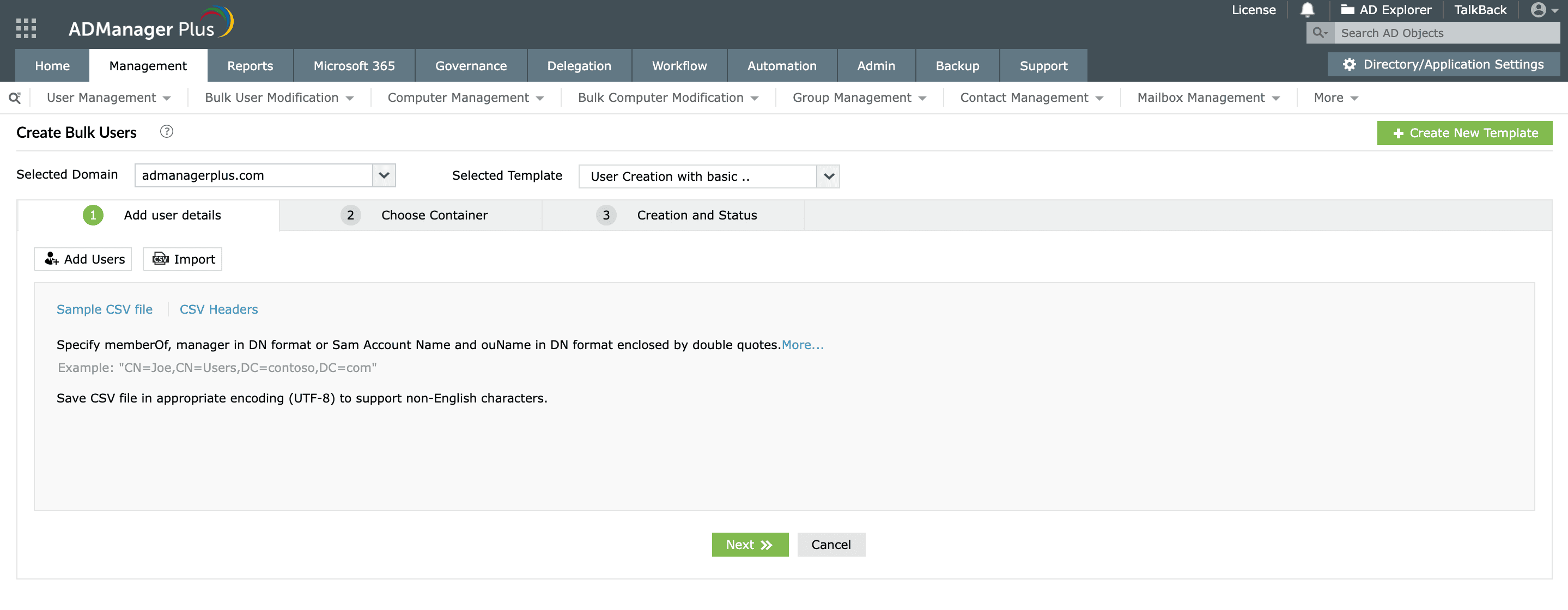Viewport: 1568px width, 610px height.
Task: Click the help question mark icon
Action: click(166, 131)
